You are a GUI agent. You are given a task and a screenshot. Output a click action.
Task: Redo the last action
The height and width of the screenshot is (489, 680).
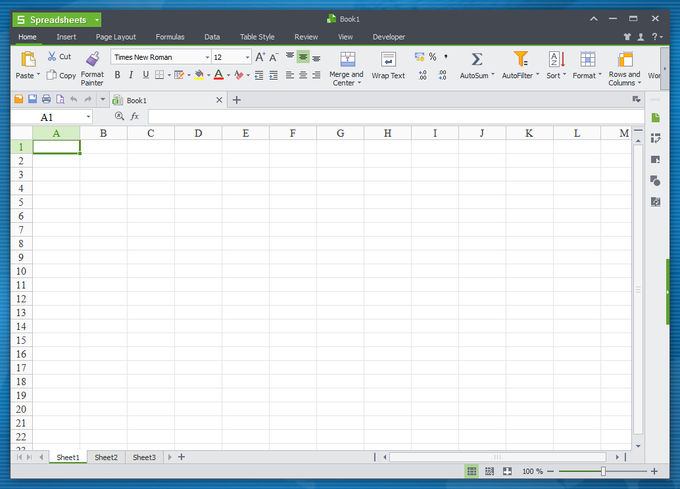click(88, 99)
